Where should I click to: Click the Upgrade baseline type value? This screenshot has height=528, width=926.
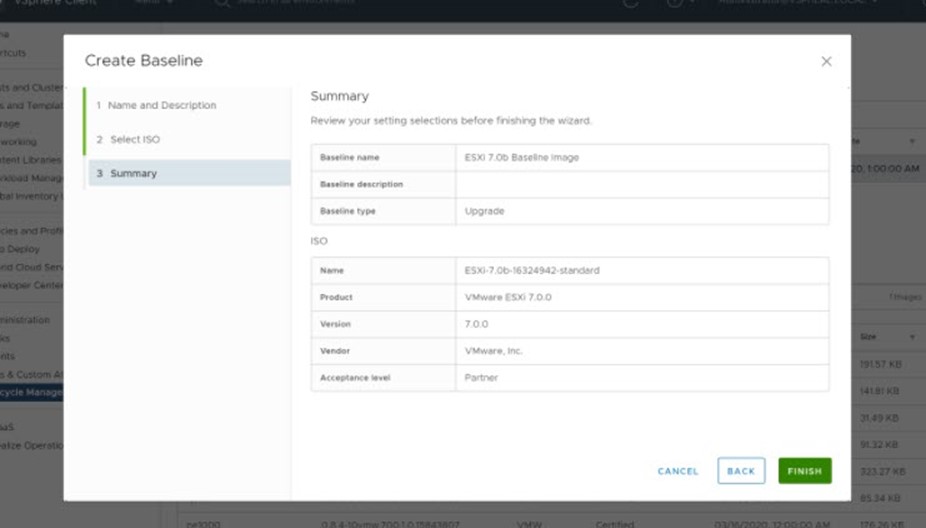484,211
